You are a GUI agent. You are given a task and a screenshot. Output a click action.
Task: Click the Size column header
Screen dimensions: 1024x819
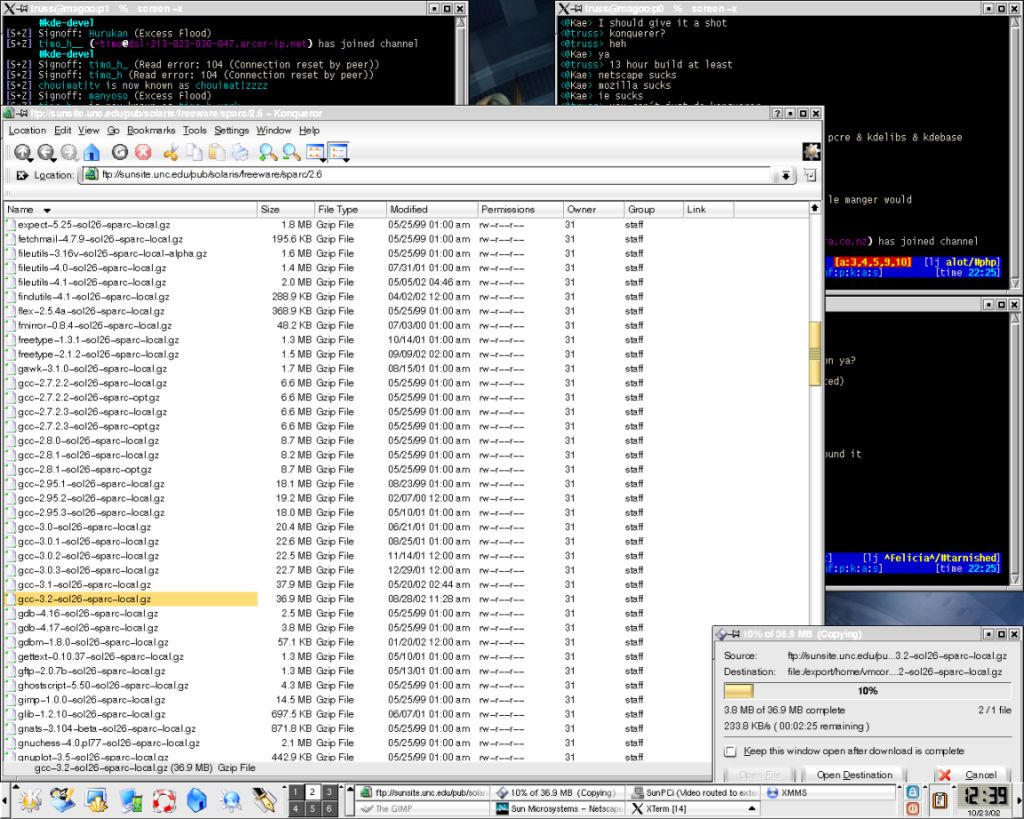[x=270, y=210]
